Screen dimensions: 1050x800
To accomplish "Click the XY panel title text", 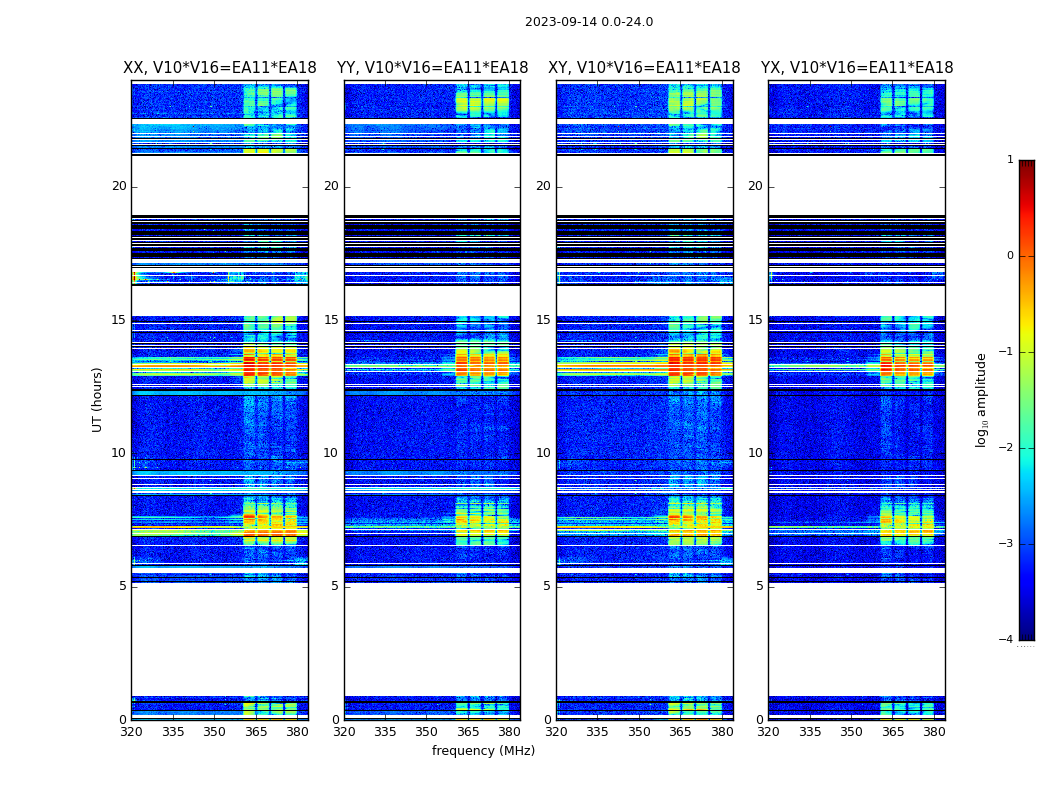I will click(x=644, y=68).
